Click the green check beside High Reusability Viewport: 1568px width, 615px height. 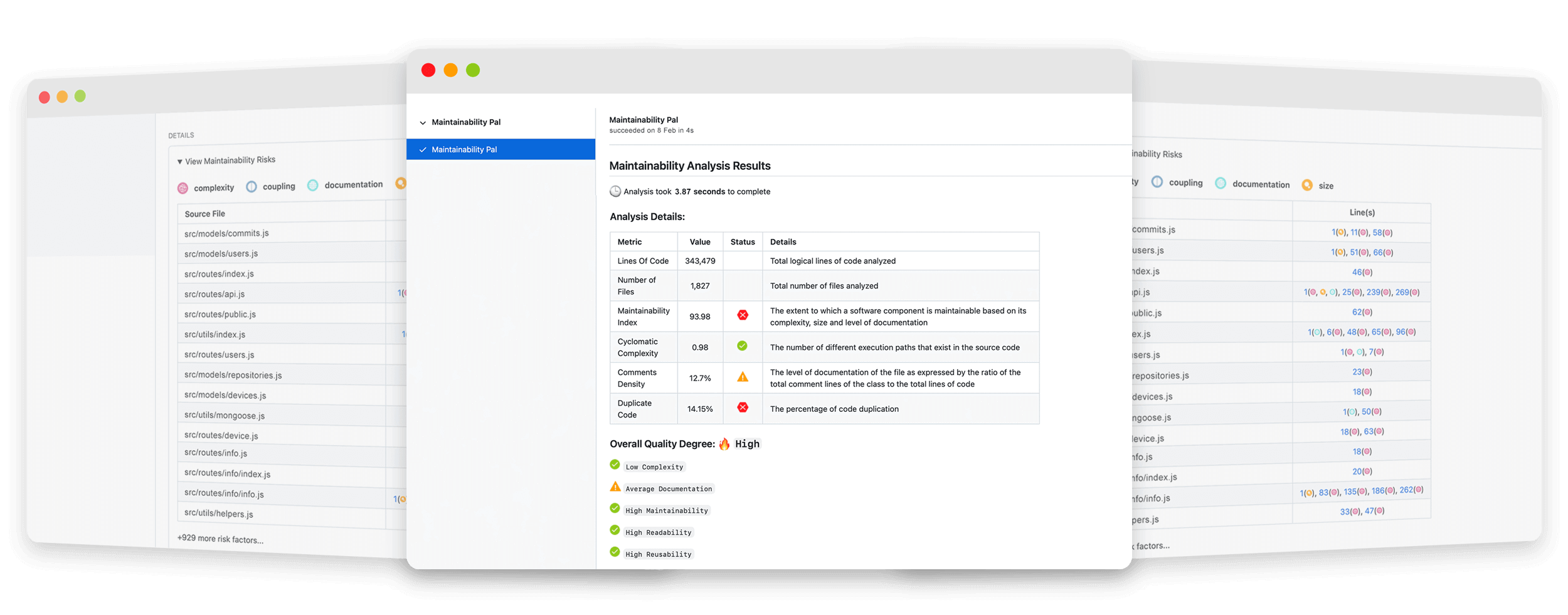point(615,552)
